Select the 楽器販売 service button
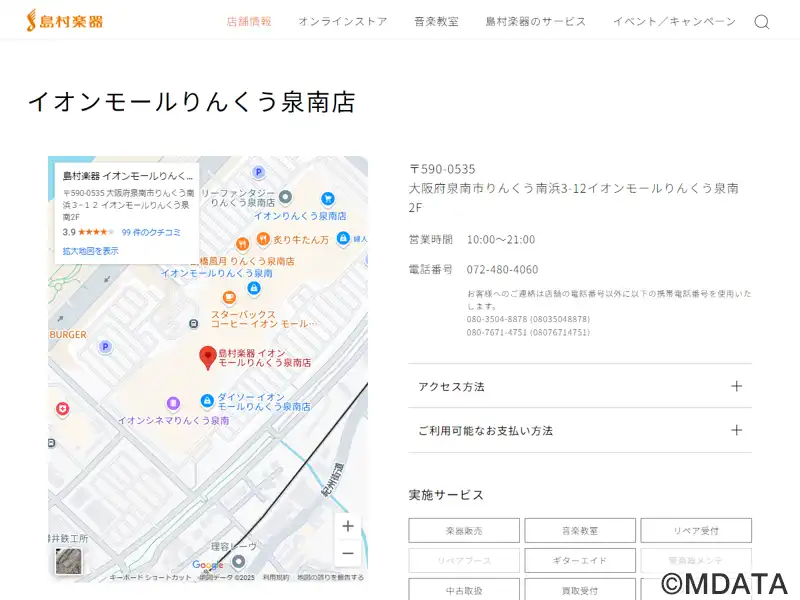This screenshot has width=800, height=600. (464, 531)
